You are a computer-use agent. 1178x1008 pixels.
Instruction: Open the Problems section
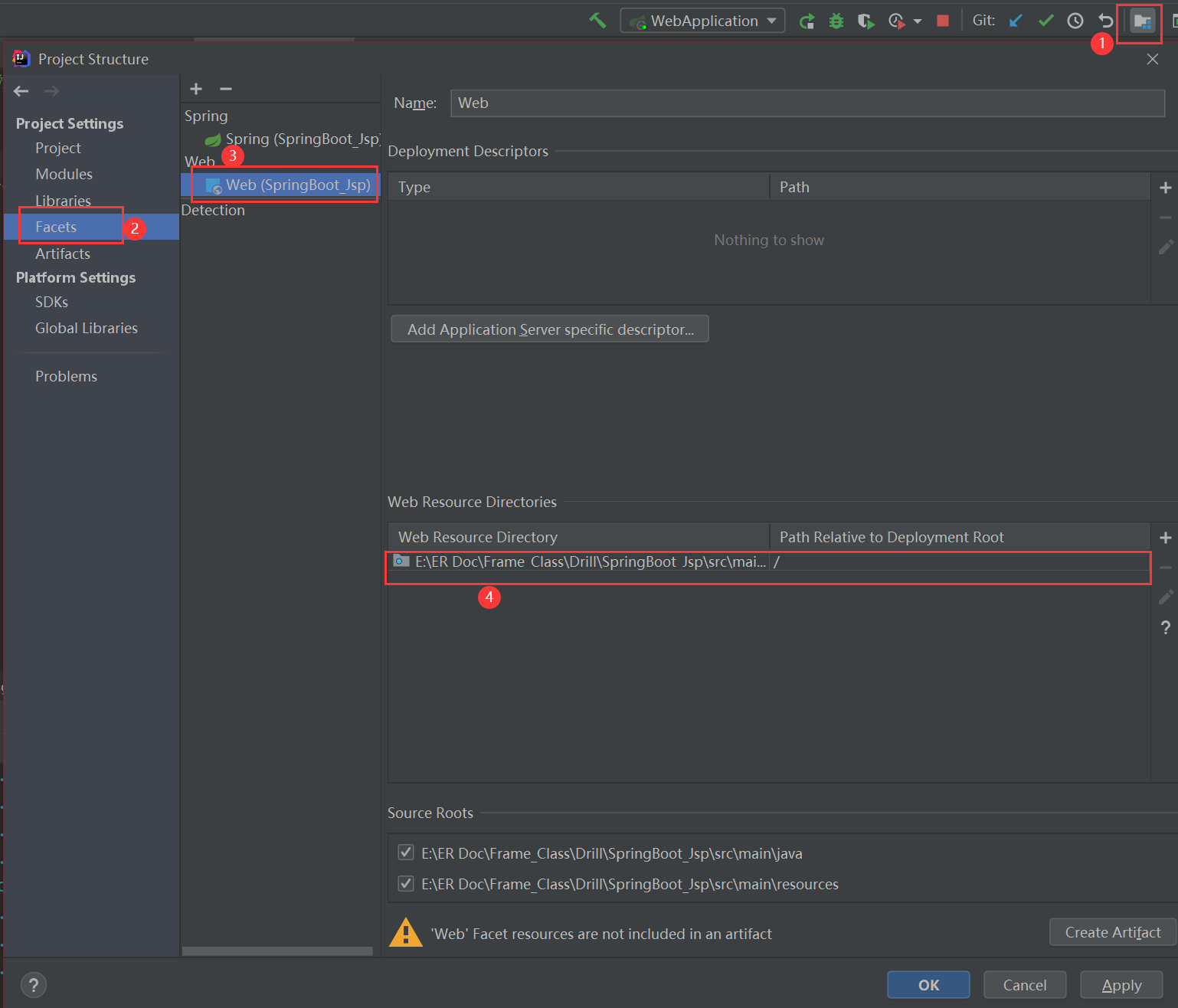coord(66,376)
